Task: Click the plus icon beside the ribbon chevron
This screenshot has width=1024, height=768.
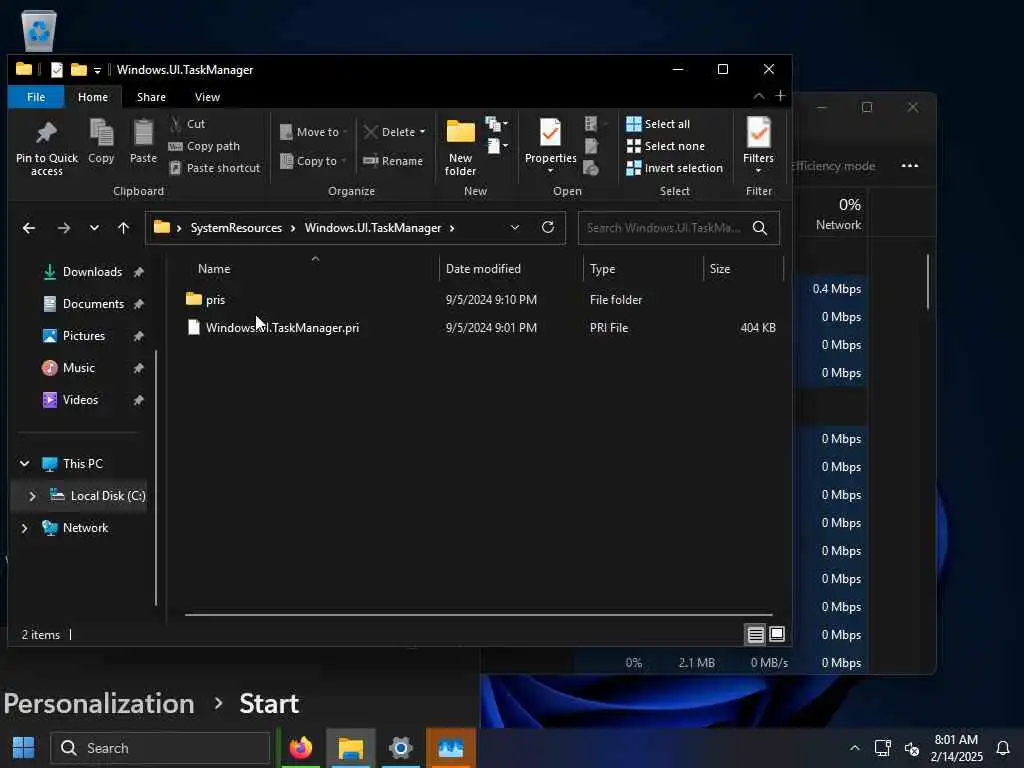Action: point(780,96)
